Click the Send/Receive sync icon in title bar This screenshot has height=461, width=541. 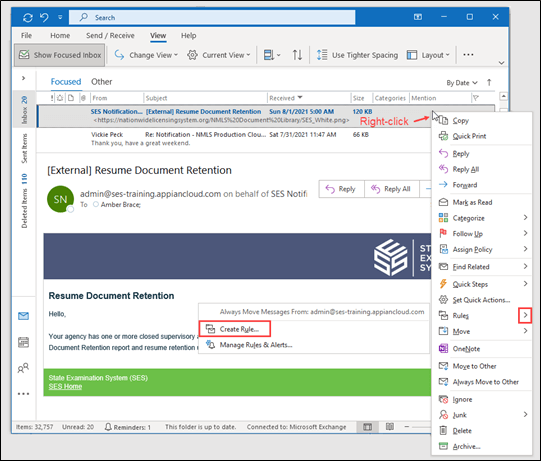28,17
